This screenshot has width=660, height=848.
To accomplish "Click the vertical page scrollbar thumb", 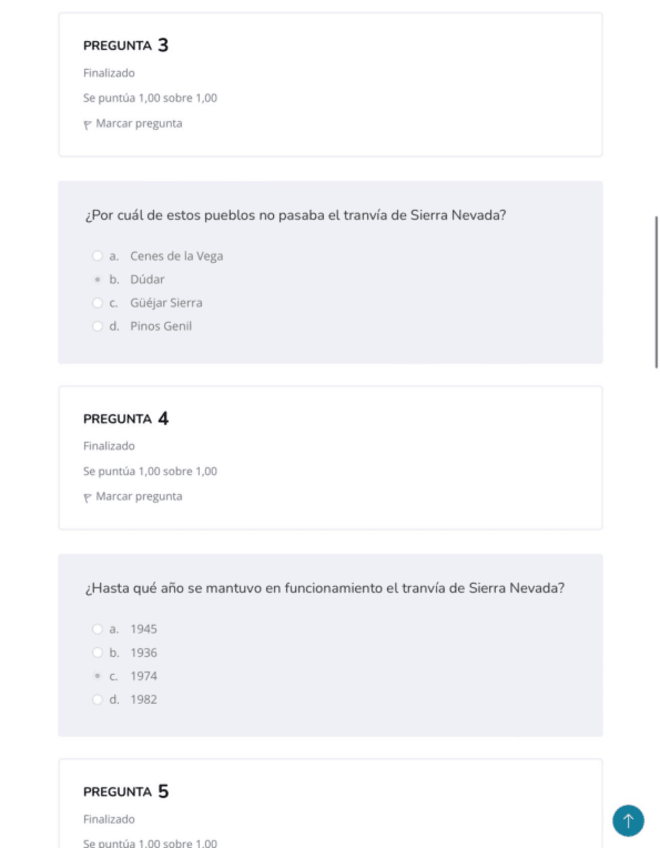I will pos(656,292).
